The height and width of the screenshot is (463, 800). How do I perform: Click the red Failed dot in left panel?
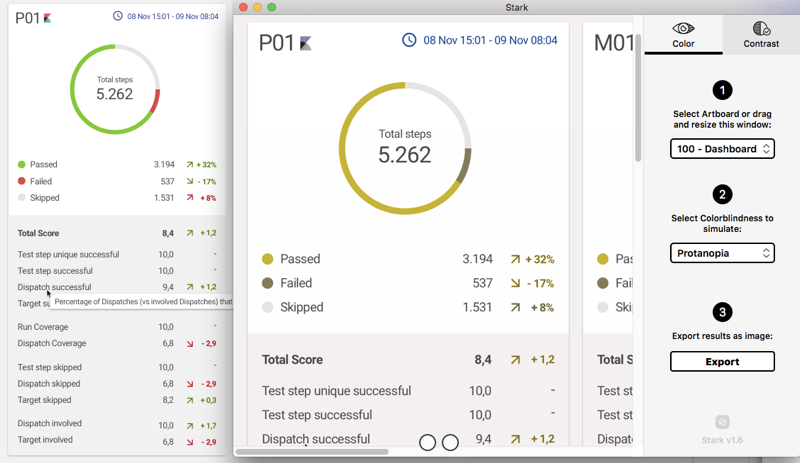[x=21, y=181]
